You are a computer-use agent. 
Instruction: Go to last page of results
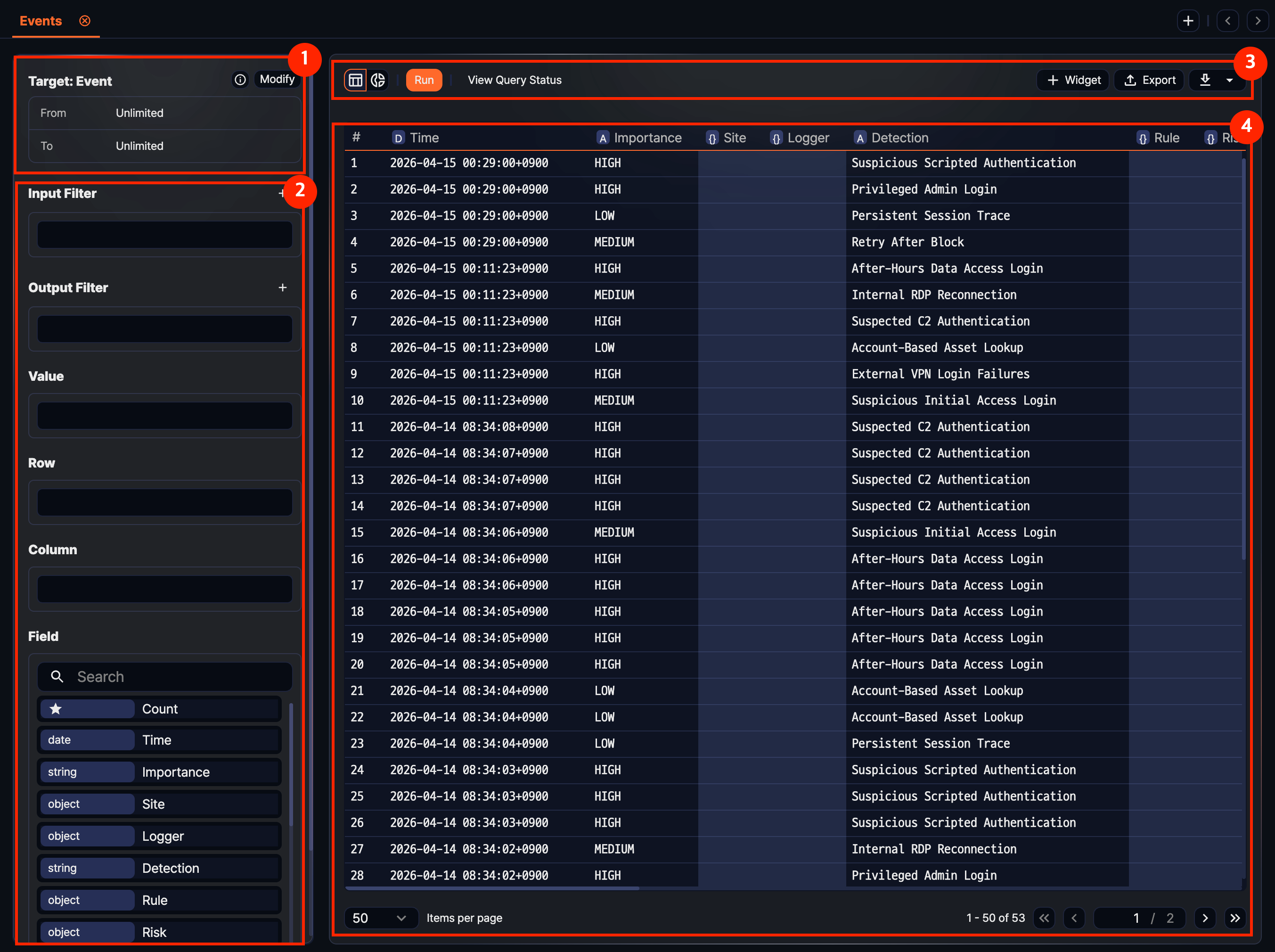[1234, 918]
